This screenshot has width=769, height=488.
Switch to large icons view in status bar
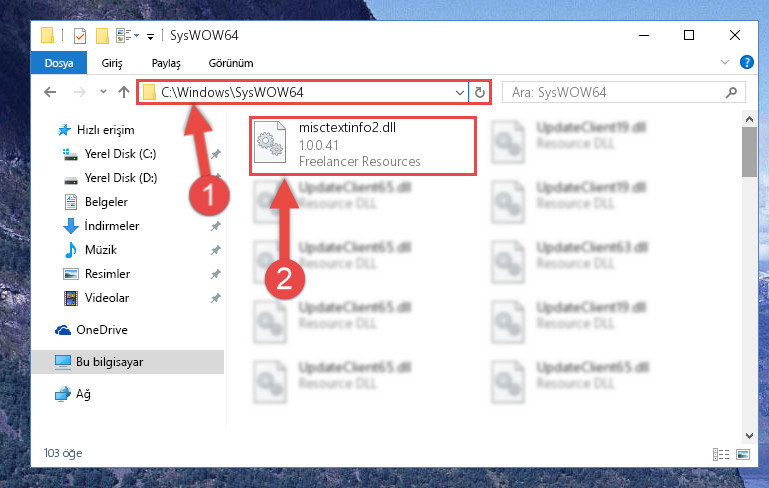(x=743, y=454)
